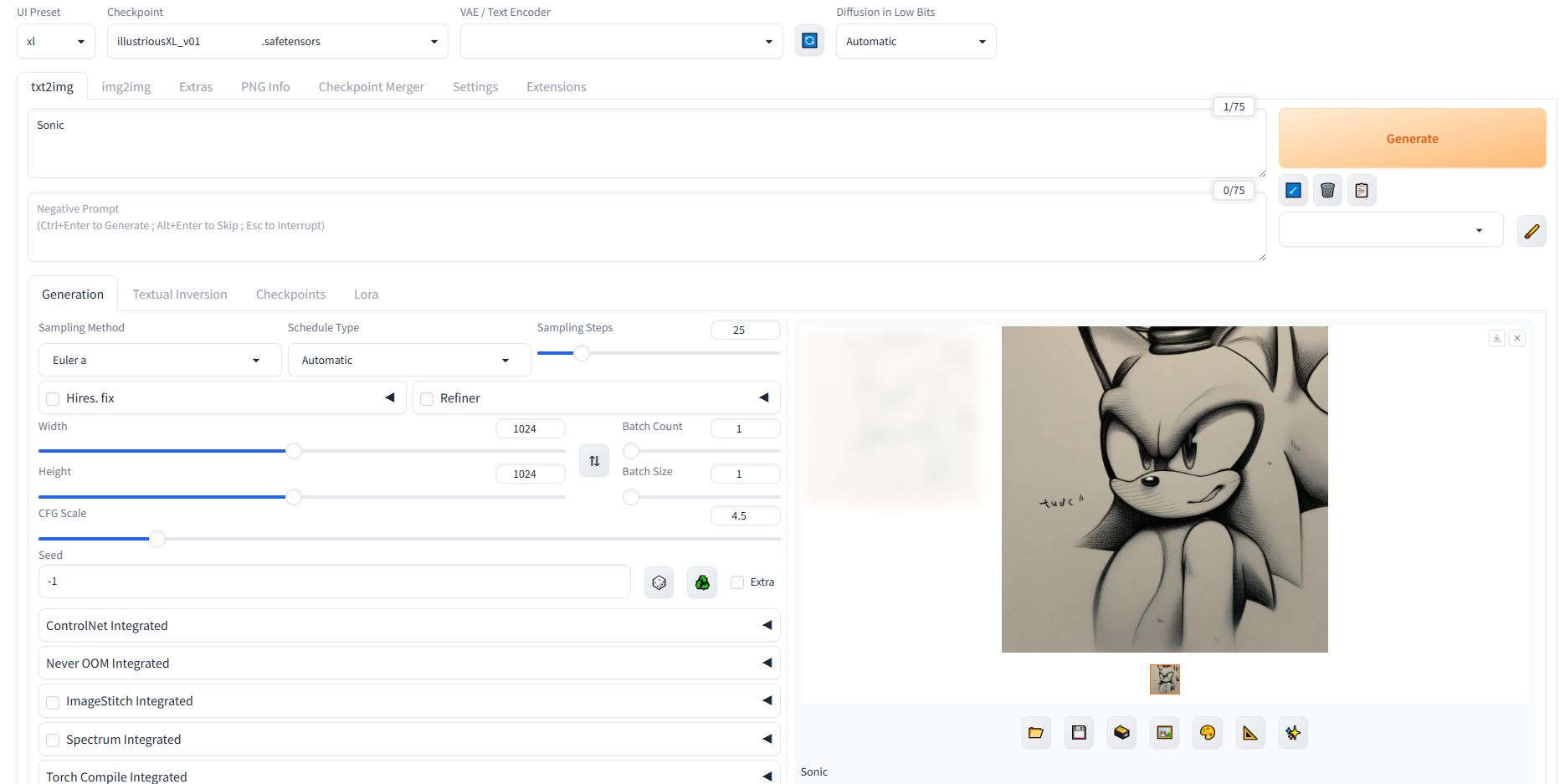This screenshot has height=784, width=1565.
Task: Adjust the Batch Count slider
Action: pyautogui.click(x=701, y=451)
